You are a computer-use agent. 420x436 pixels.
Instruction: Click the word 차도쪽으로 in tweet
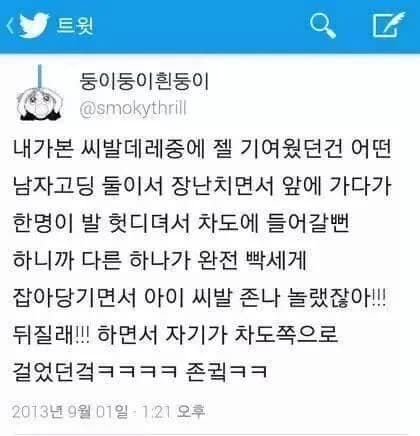pos(286,334)
